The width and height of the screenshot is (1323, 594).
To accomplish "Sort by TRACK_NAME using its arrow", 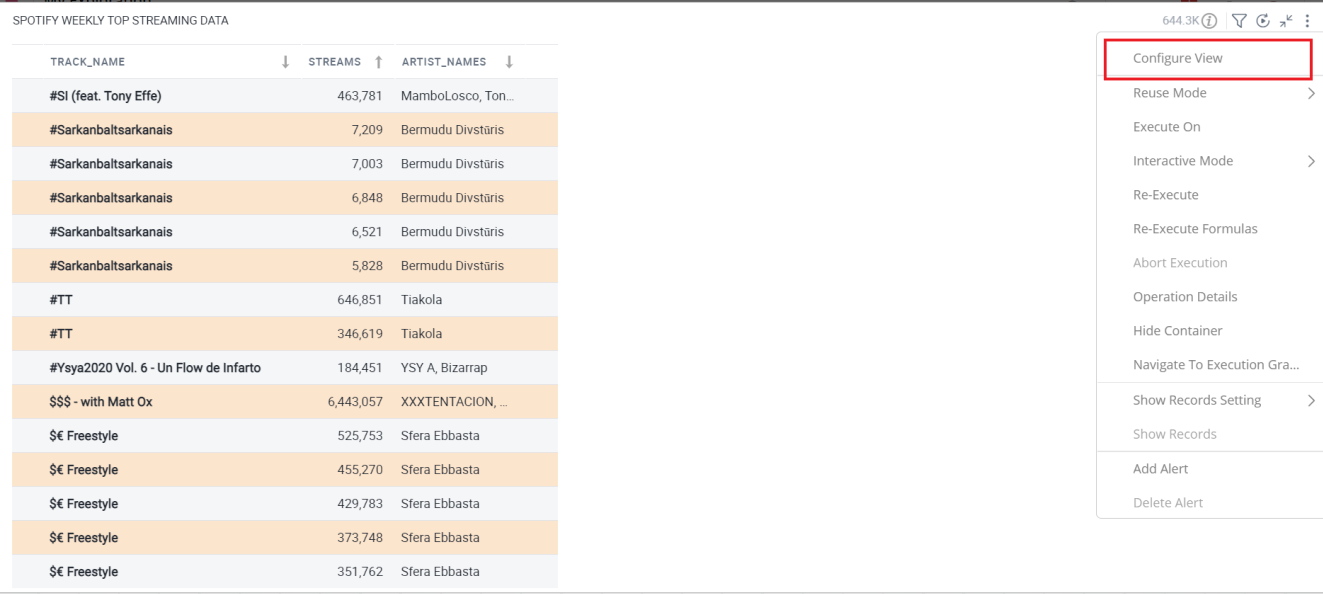I will tap(285, 62).
